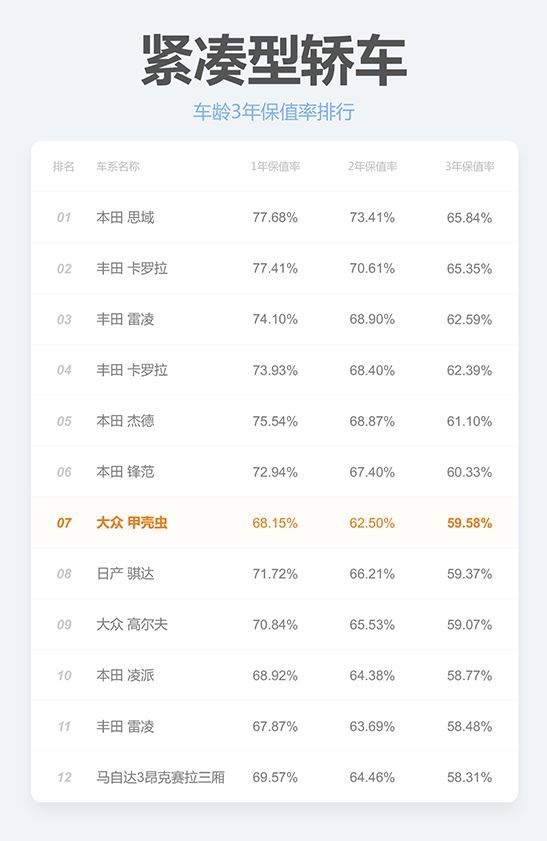This screenshot has height=841, width=547.
Task: Open the 本田 思域 row entry
Action: click(x=125, y=217)
